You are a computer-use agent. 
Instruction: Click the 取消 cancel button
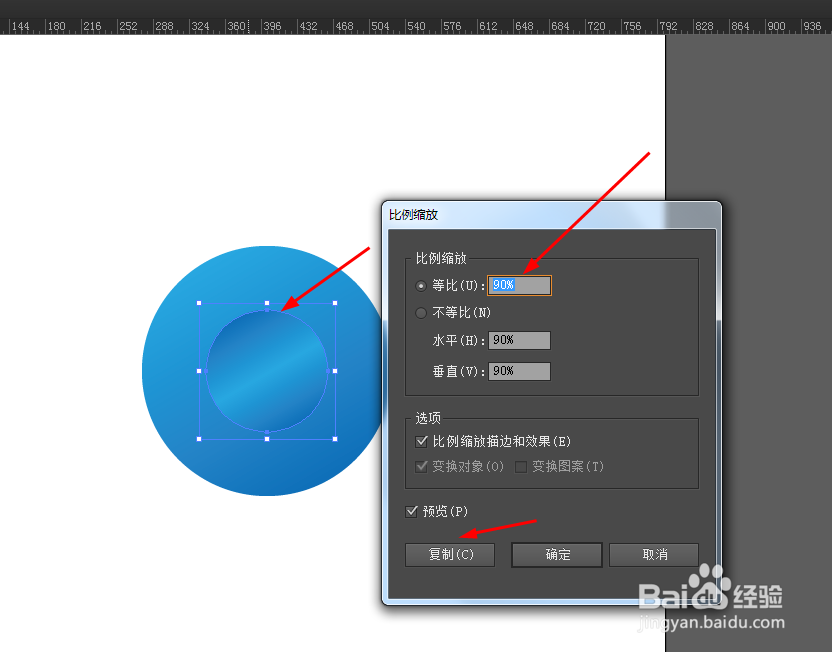(x=654, y=555)
